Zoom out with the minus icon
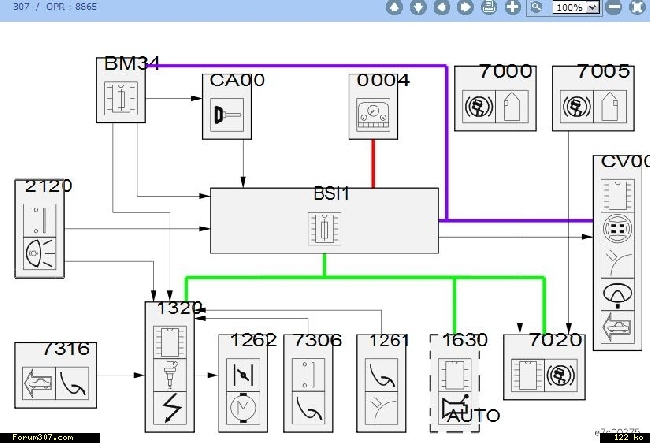 click(x=614, y=7)
